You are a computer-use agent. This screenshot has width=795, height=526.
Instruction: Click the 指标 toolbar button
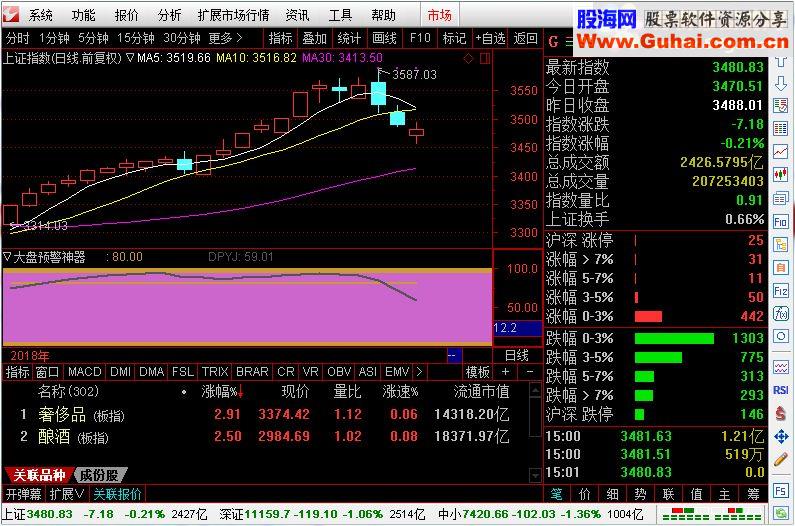tap(280, 38)
